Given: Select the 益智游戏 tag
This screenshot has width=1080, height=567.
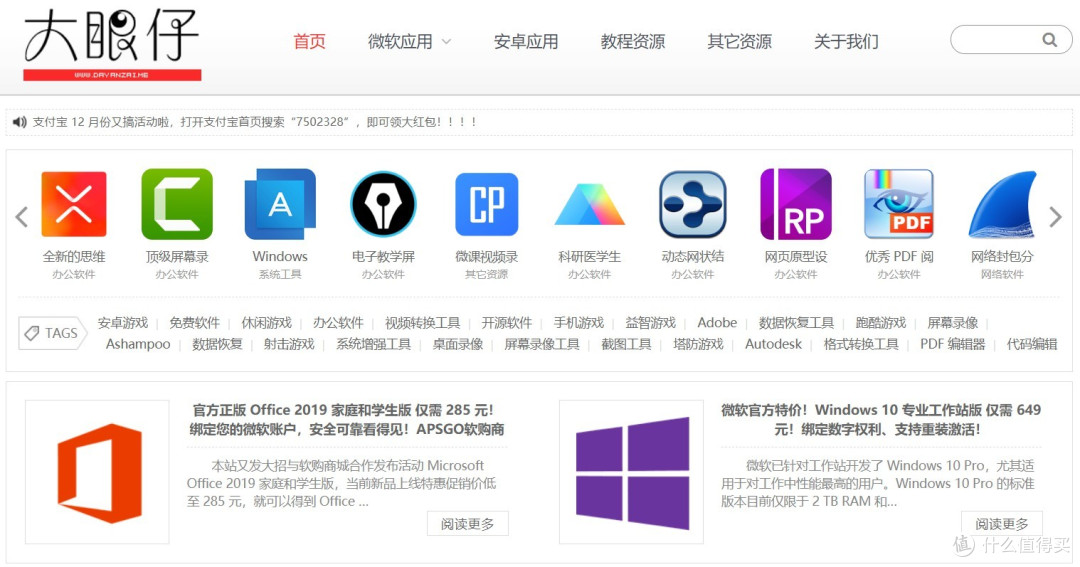Looking at the screenshot, I should tap(651, 322).
